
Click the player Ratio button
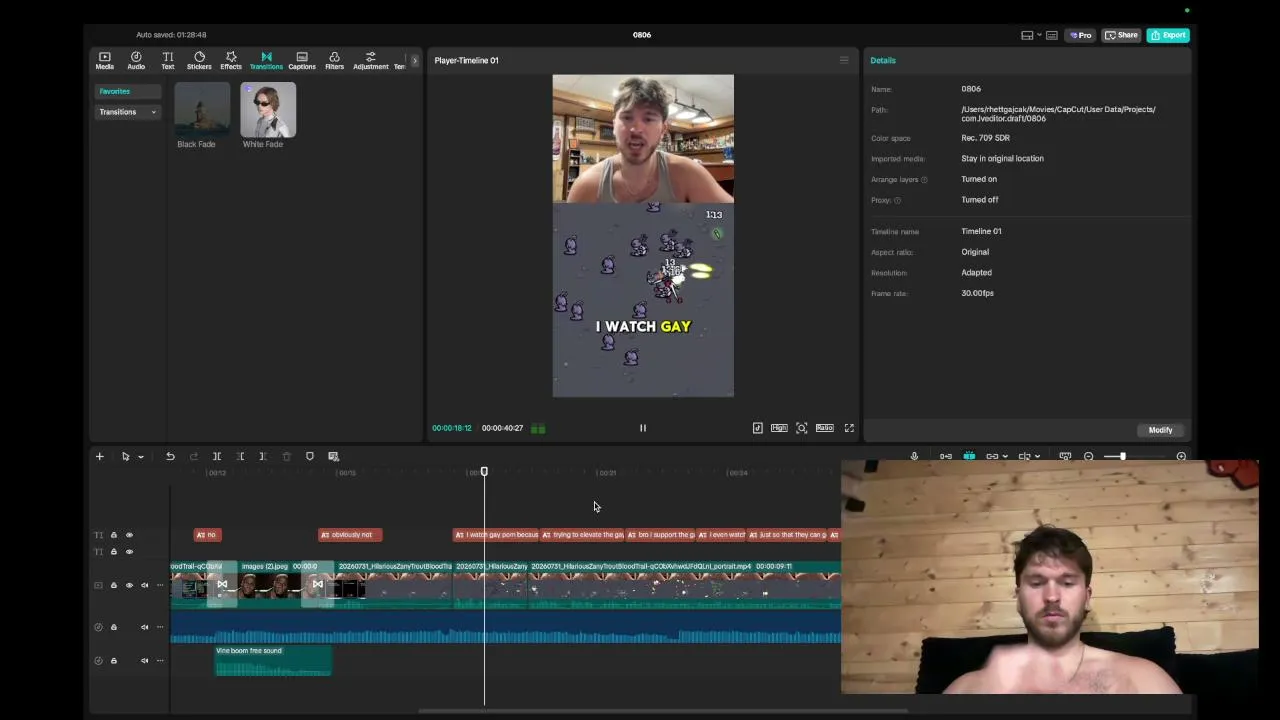tap(825, 428)
